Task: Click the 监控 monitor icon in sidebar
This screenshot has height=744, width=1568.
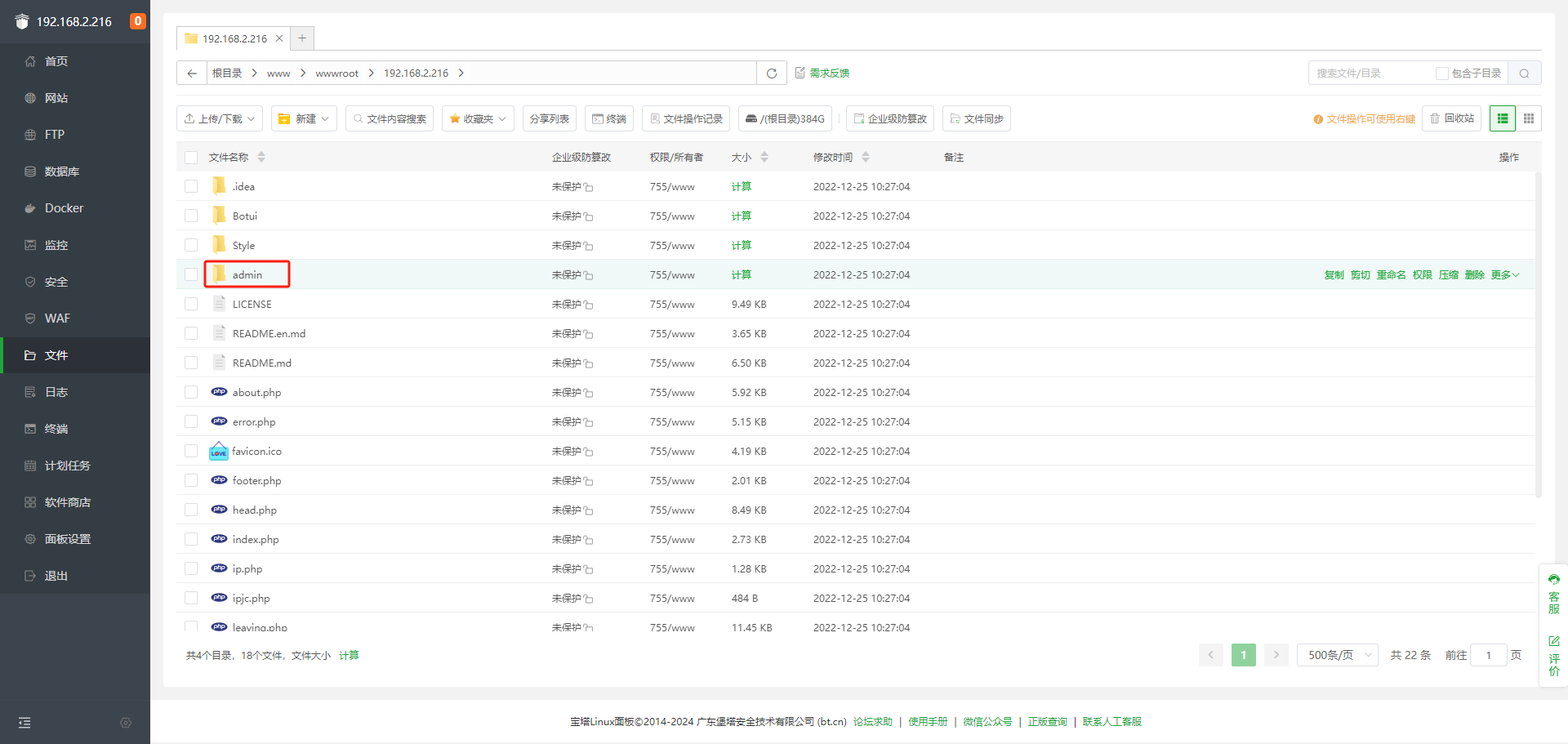Action: pos(30,245)
